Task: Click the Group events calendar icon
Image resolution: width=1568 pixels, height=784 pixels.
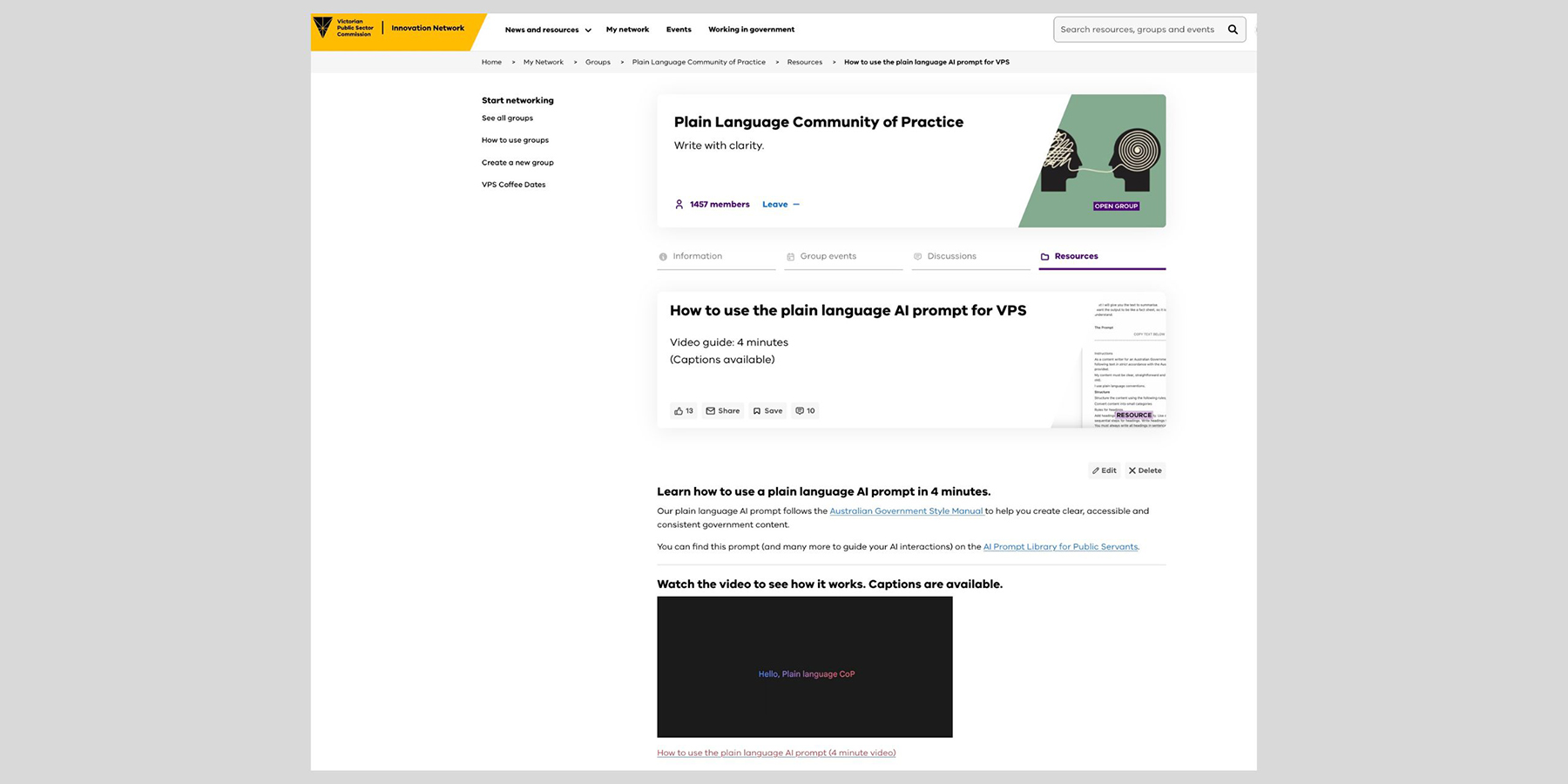Action: coord(789,256)
